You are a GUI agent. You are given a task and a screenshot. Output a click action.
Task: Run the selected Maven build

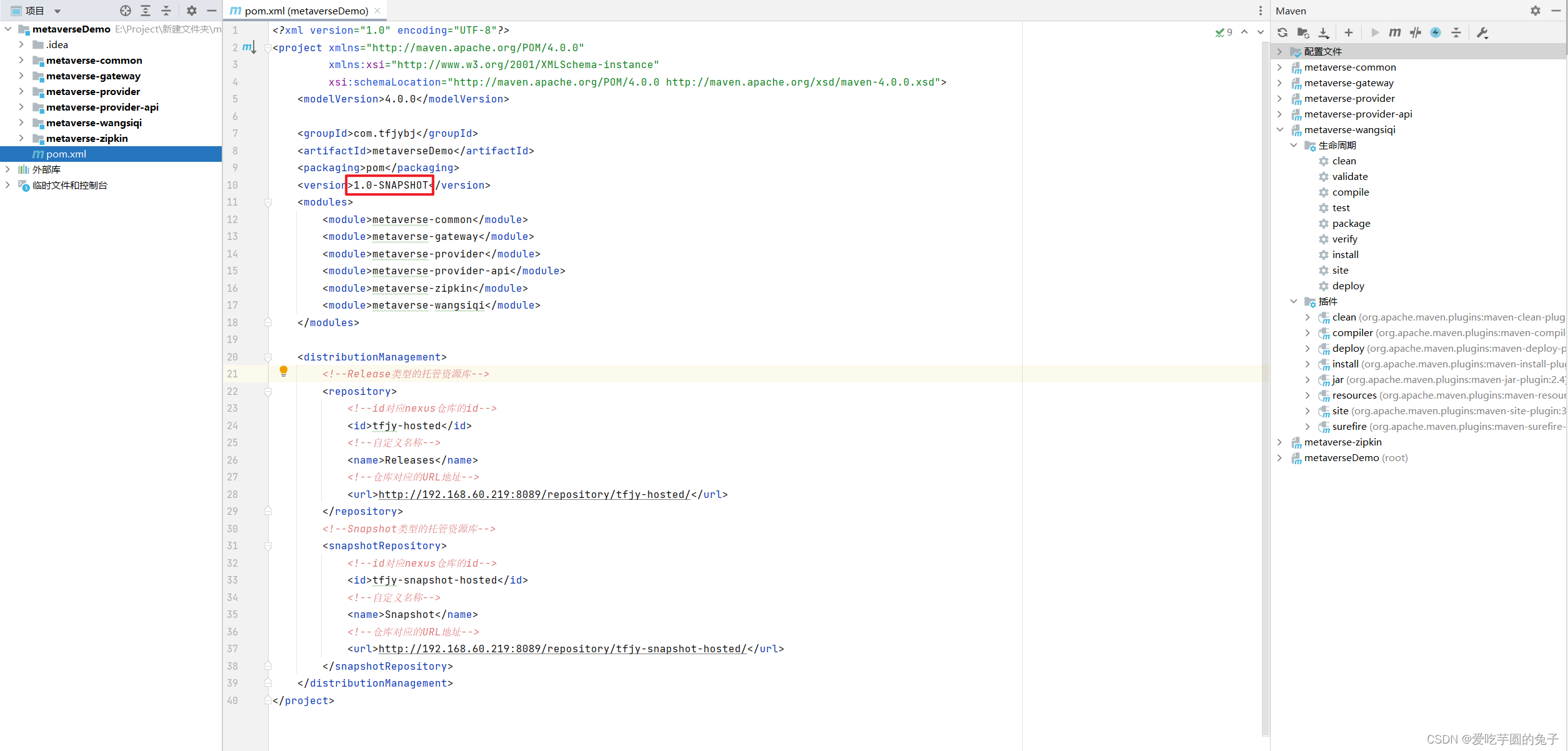pos(1374,32)
